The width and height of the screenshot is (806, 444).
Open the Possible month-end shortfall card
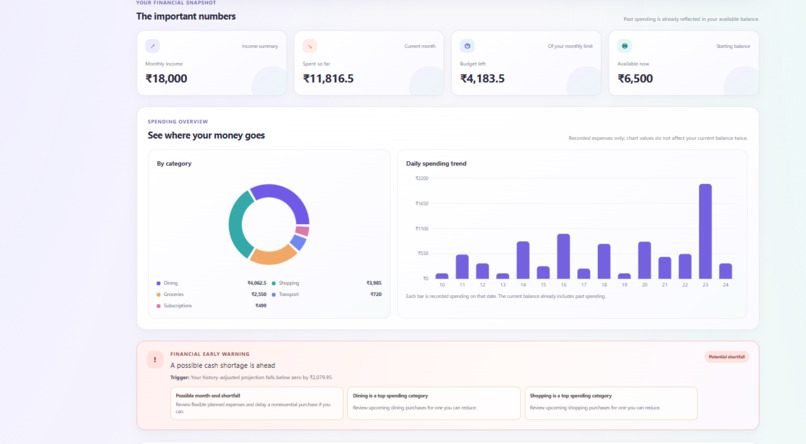(x=257, y=403)
